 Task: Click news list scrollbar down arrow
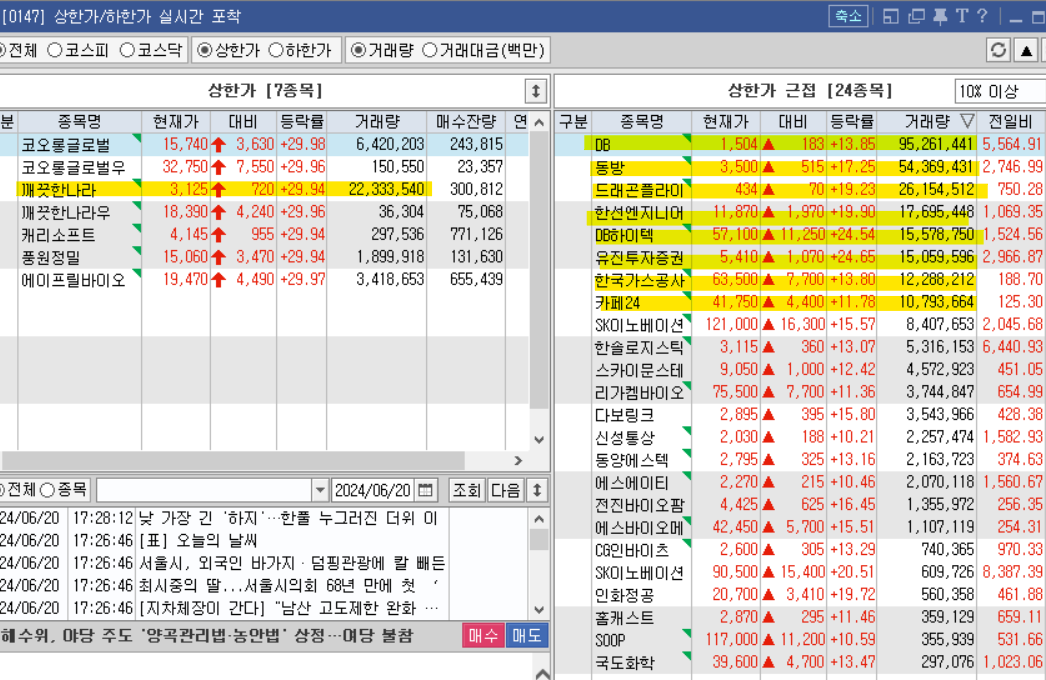(539, 610)
